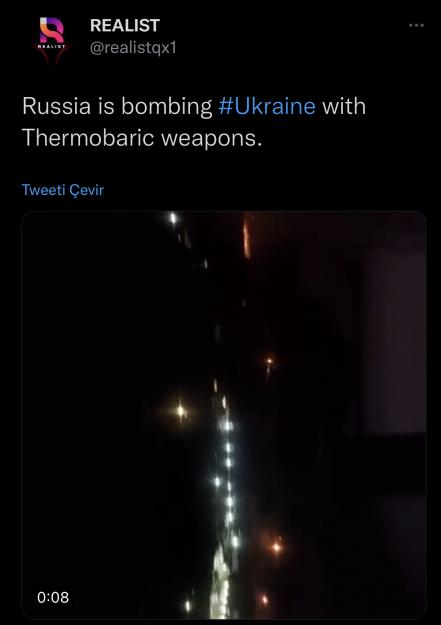Open the @realistqx1 handle link
441x625 pixels.
pos(133,48)
